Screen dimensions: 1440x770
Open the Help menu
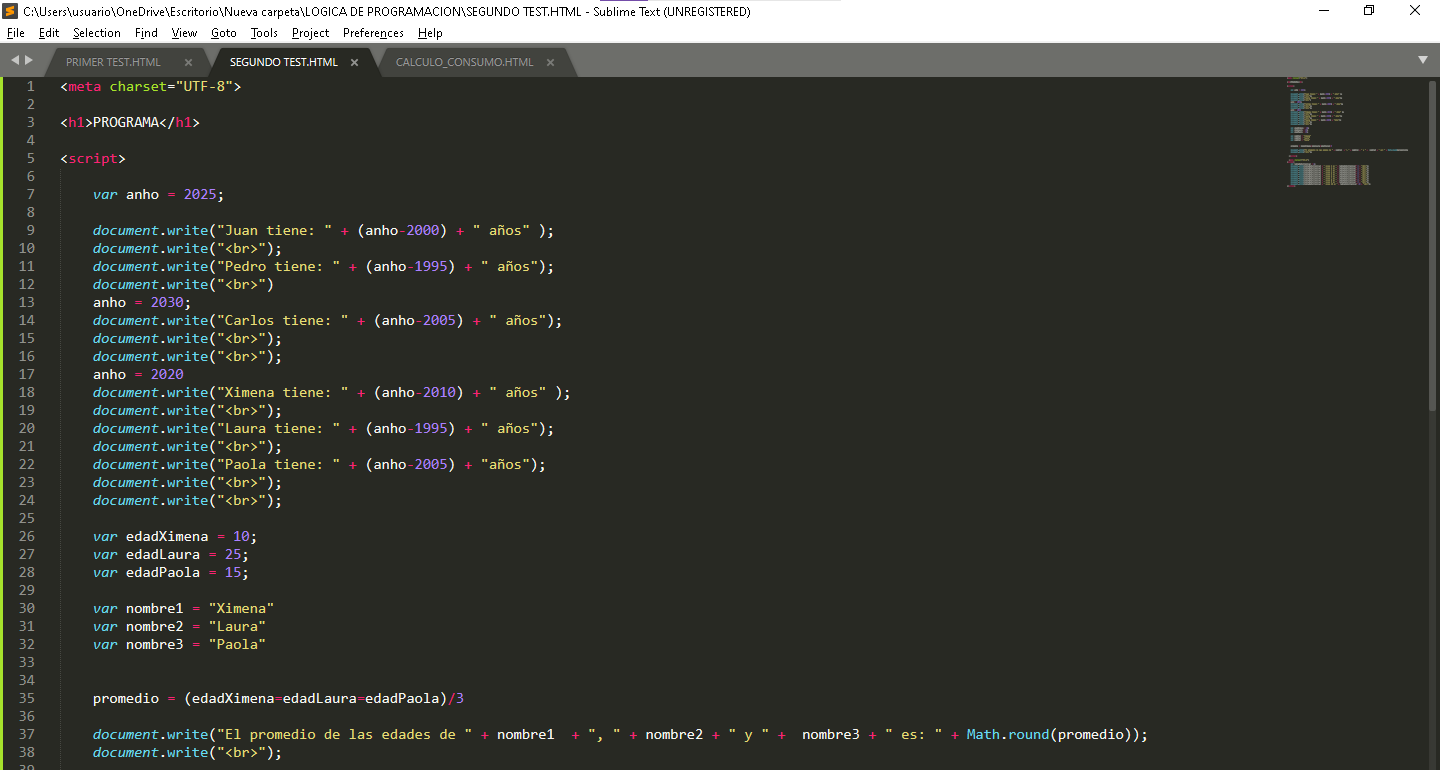pyautogui.click(x=430, y=33)
